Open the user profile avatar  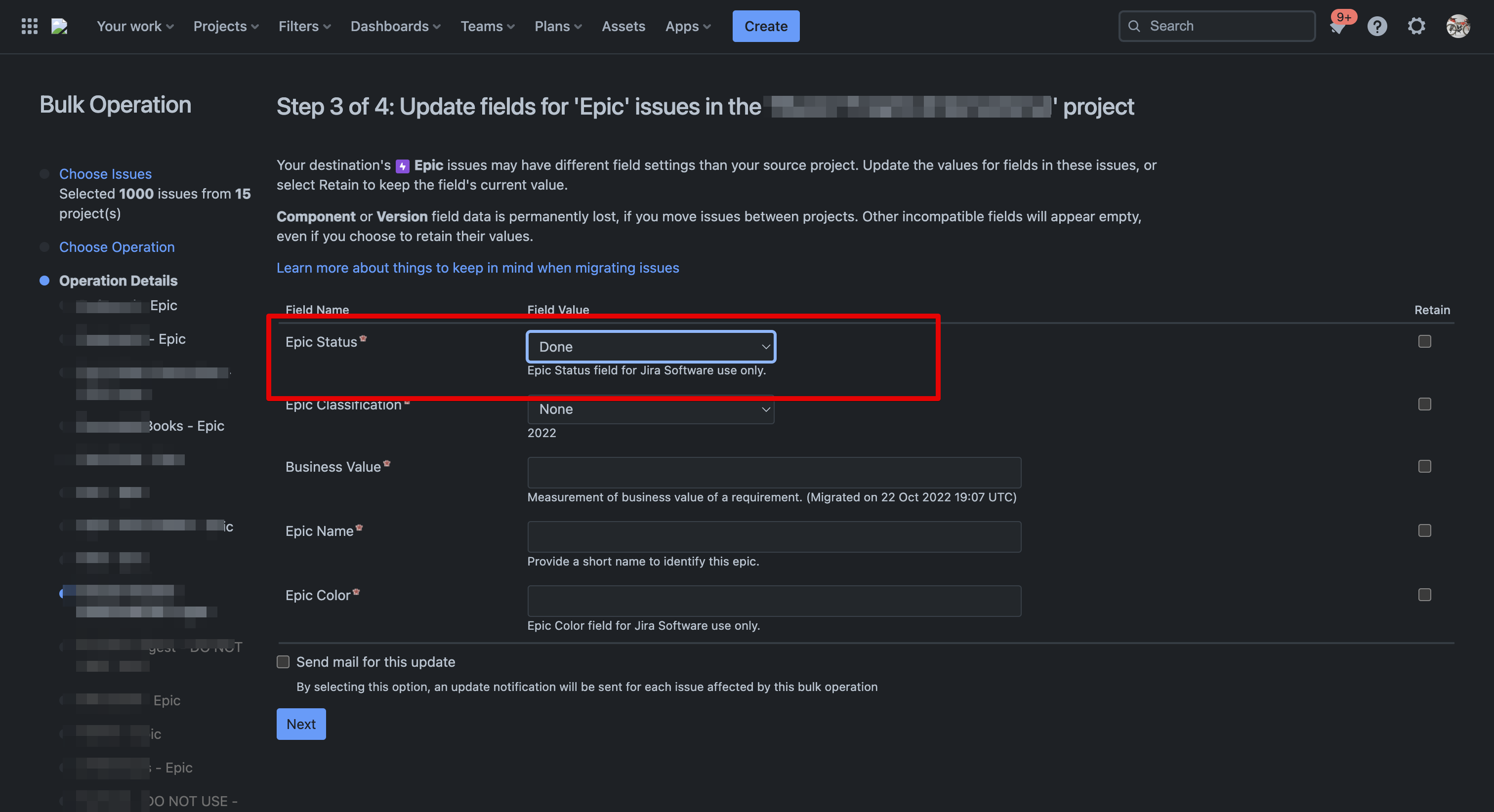[x=1457, y=26]
